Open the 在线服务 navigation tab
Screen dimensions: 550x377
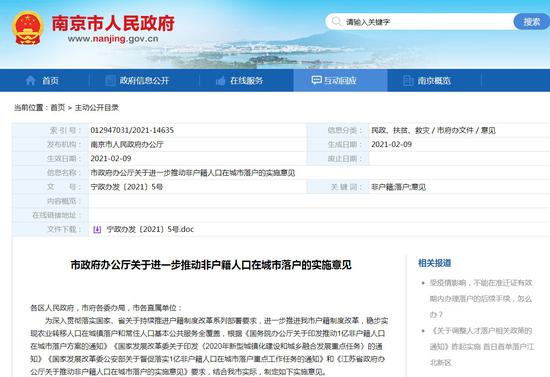[x=246, y=81]
